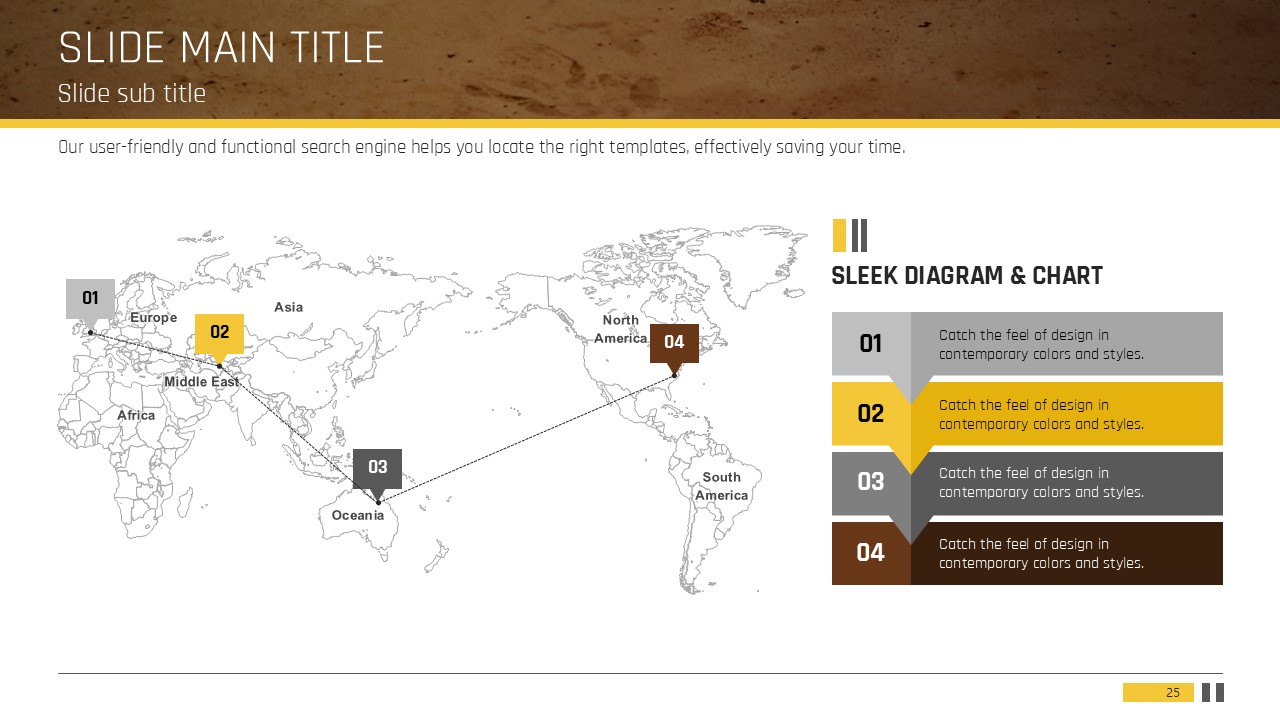This screenshot has width=1280, height=720.
Task: Select the South America map label
Action: tap(721, 486)
